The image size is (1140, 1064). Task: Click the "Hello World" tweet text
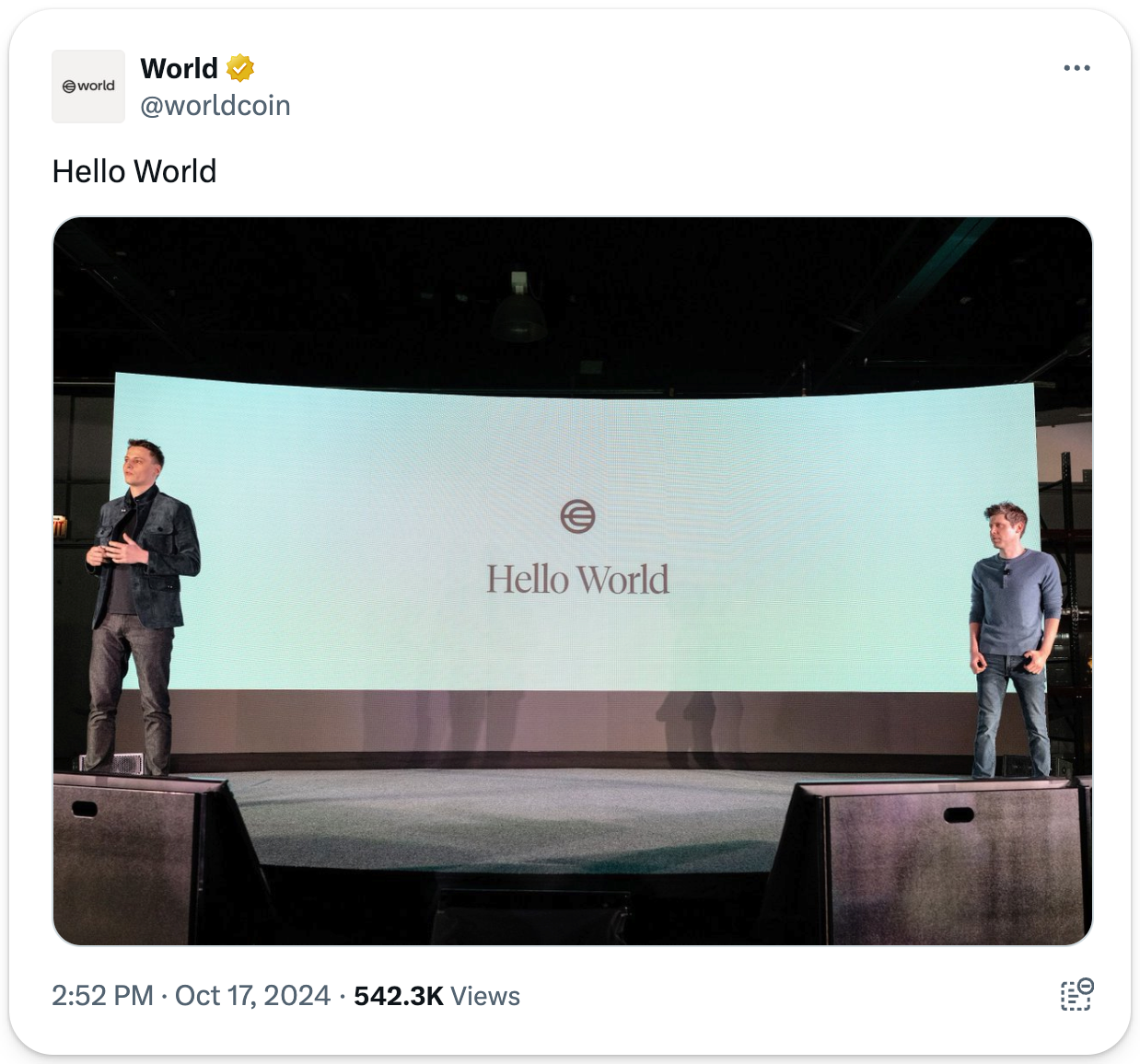point(134,171)
